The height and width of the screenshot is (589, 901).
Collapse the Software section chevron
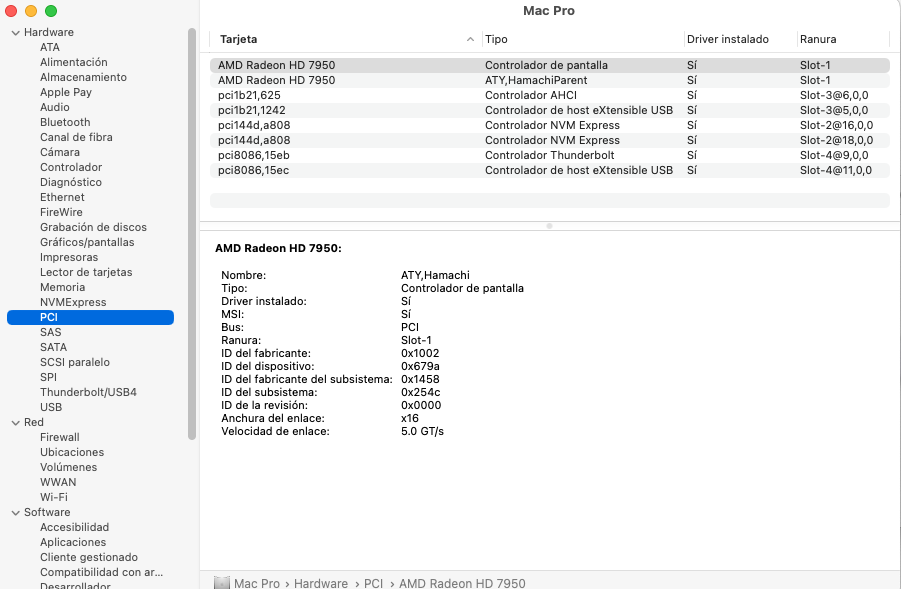16,513
